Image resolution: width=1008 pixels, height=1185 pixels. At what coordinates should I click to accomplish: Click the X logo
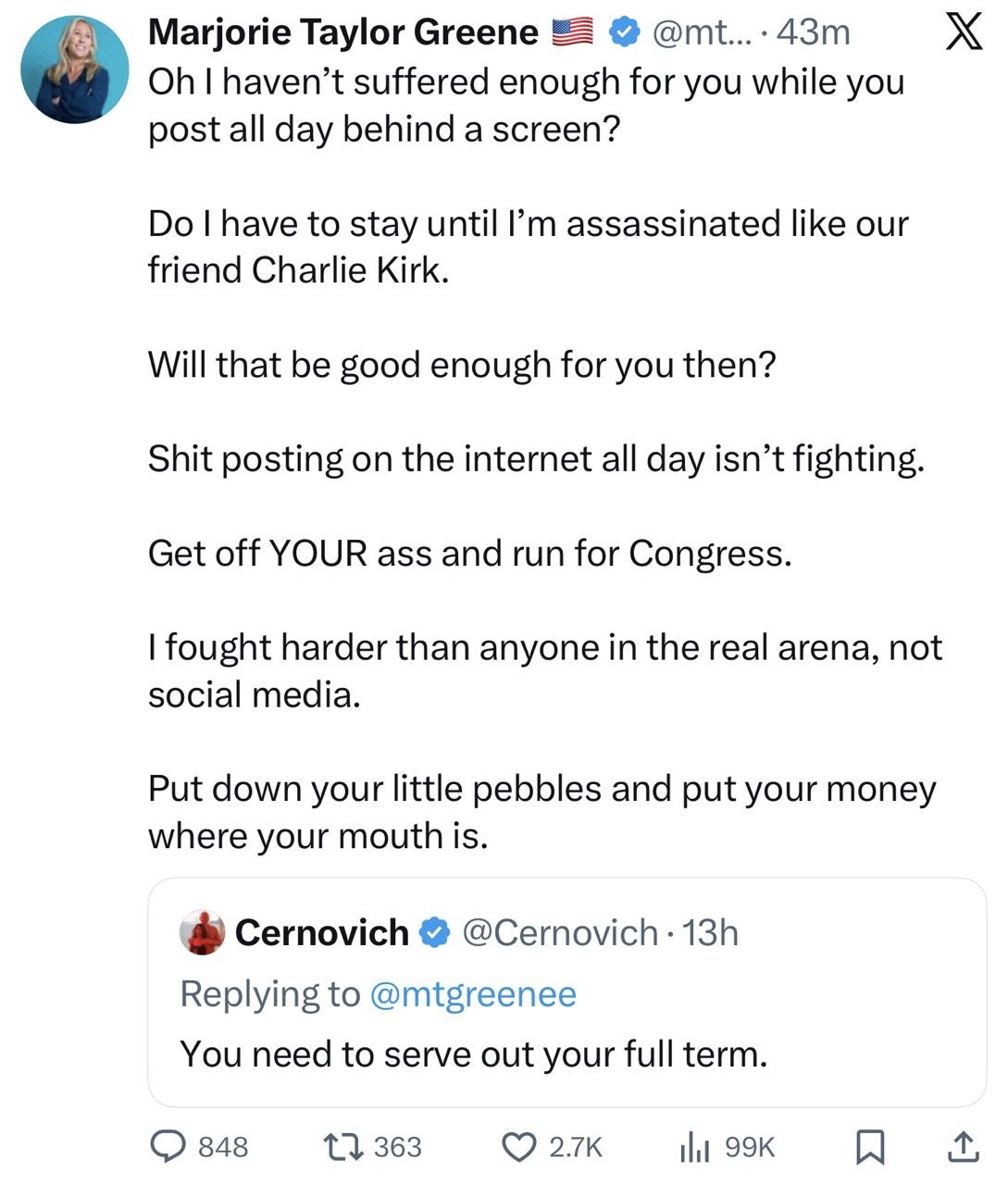(964, 34)
